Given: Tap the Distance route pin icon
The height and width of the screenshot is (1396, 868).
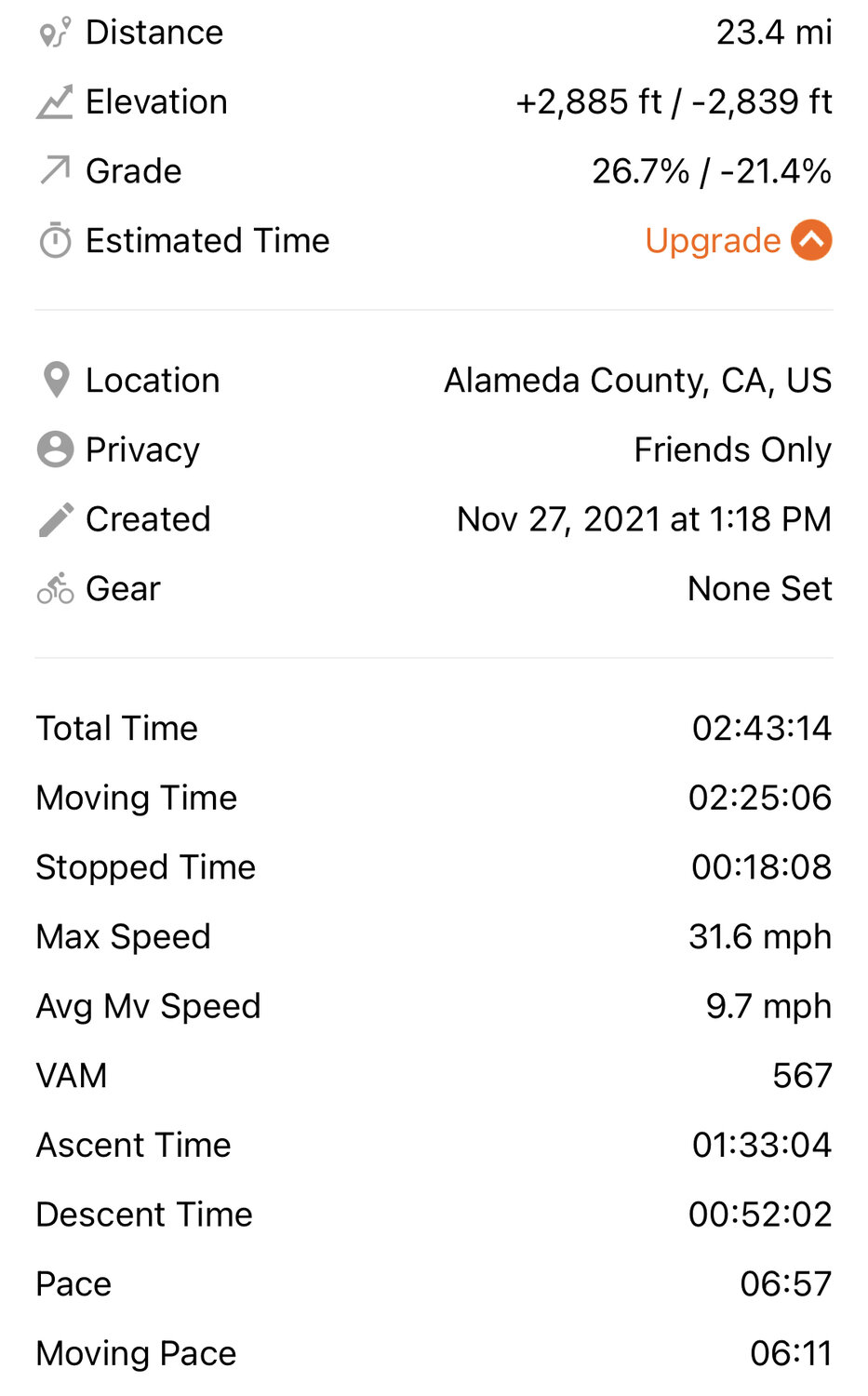Looking at the screenshot, I should point(55,33).
